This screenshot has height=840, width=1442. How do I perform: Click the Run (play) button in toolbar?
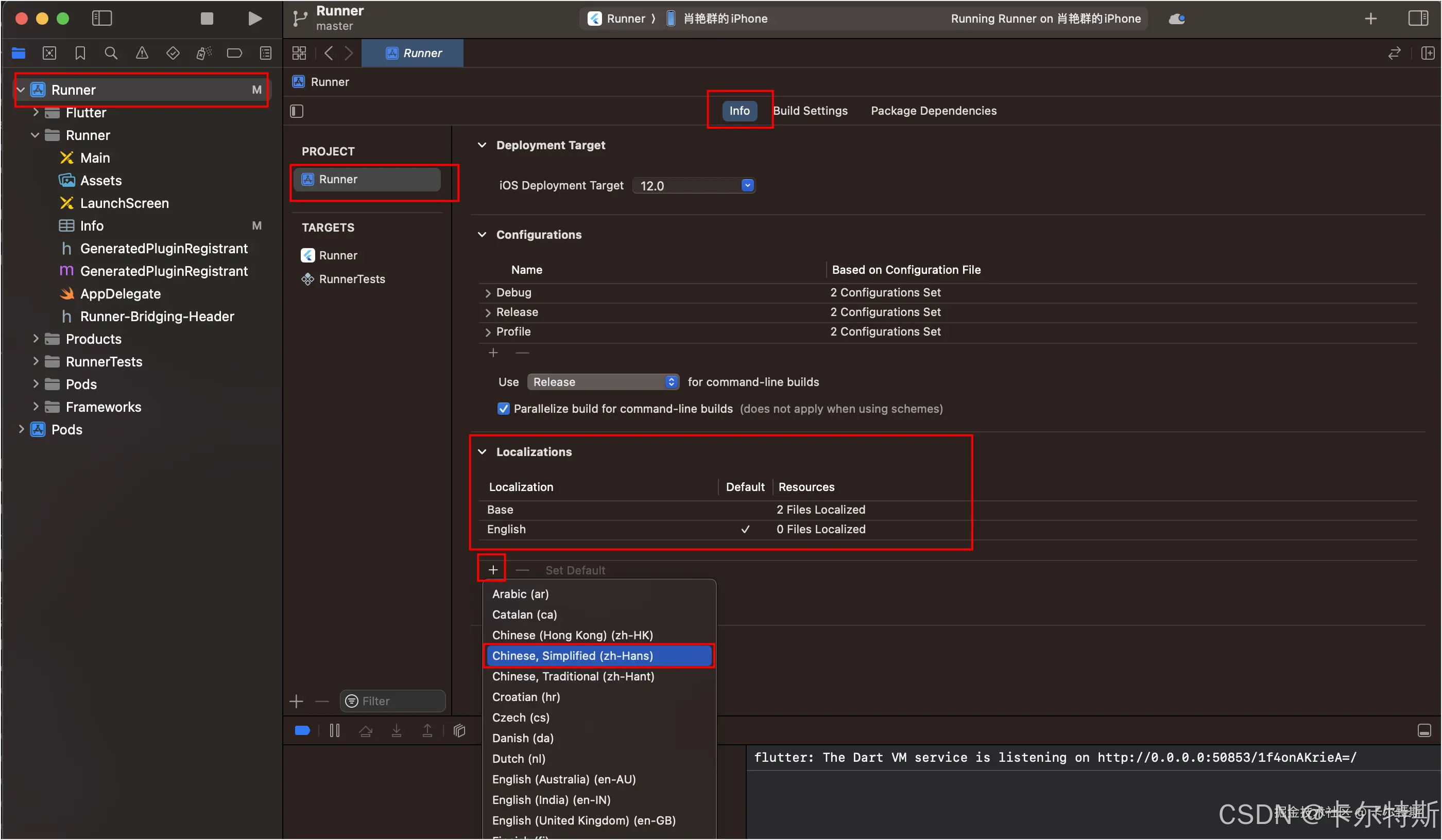(x=254, y=19)
